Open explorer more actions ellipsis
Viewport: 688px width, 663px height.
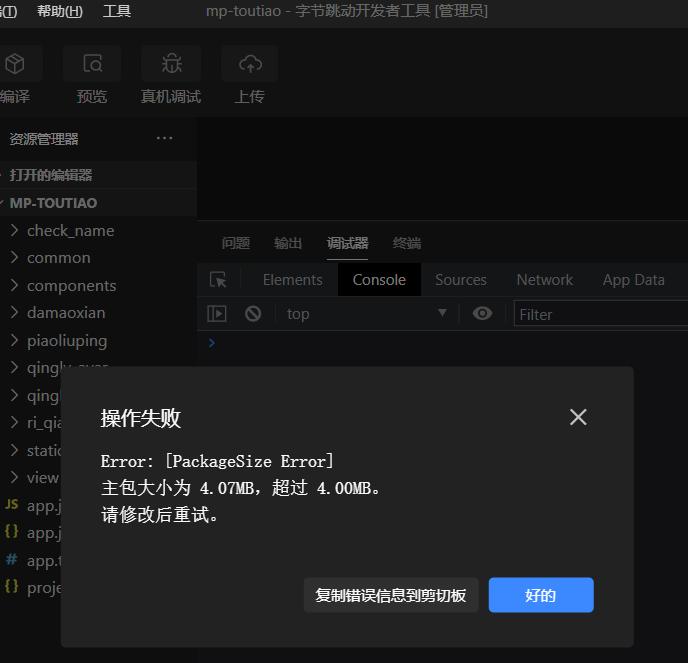[165, 138]
